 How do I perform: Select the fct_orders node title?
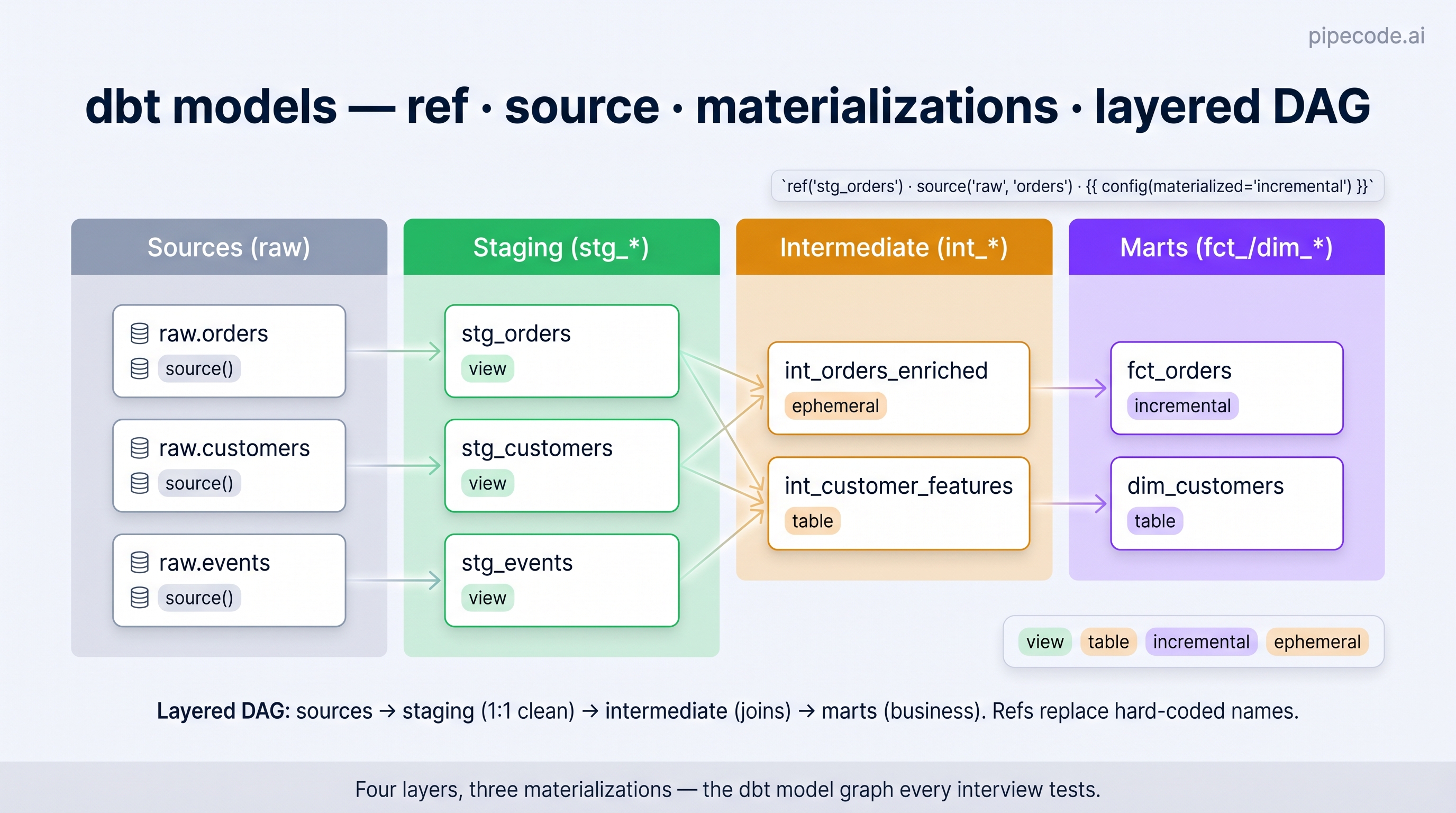(1179, 371)
